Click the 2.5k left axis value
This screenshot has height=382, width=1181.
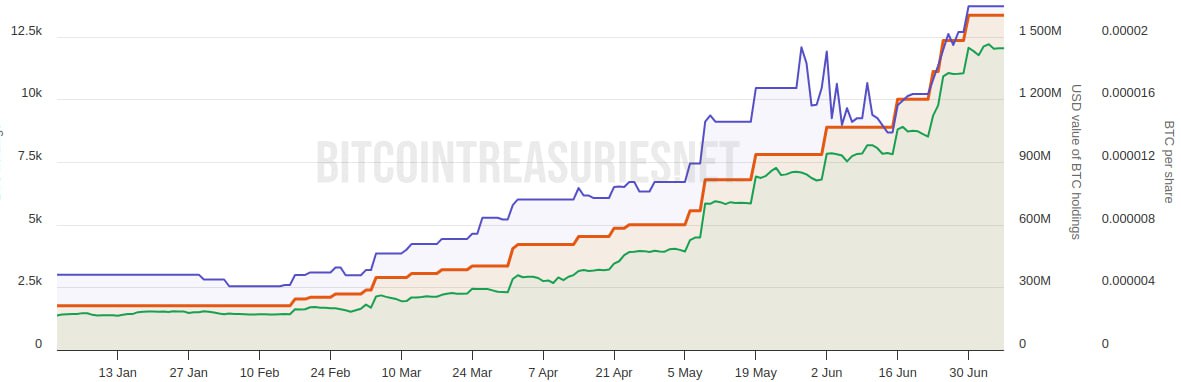[30, 281]
